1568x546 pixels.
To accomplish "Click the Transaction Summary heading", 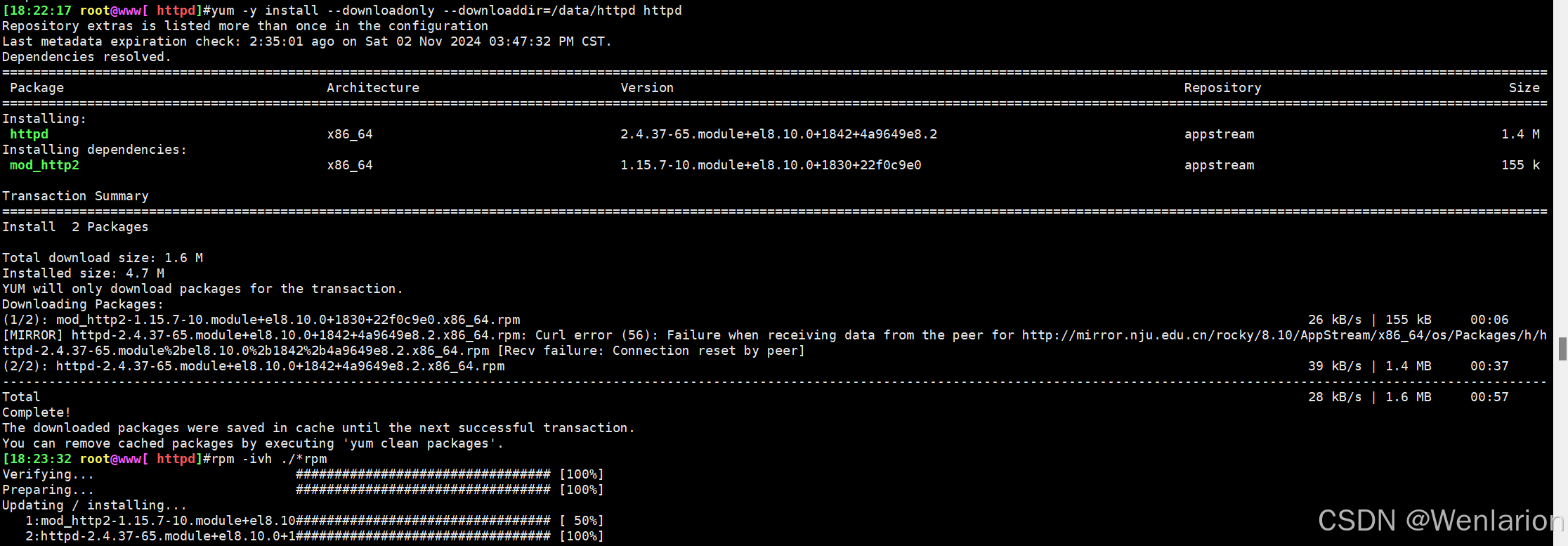I will pos(75,196).
